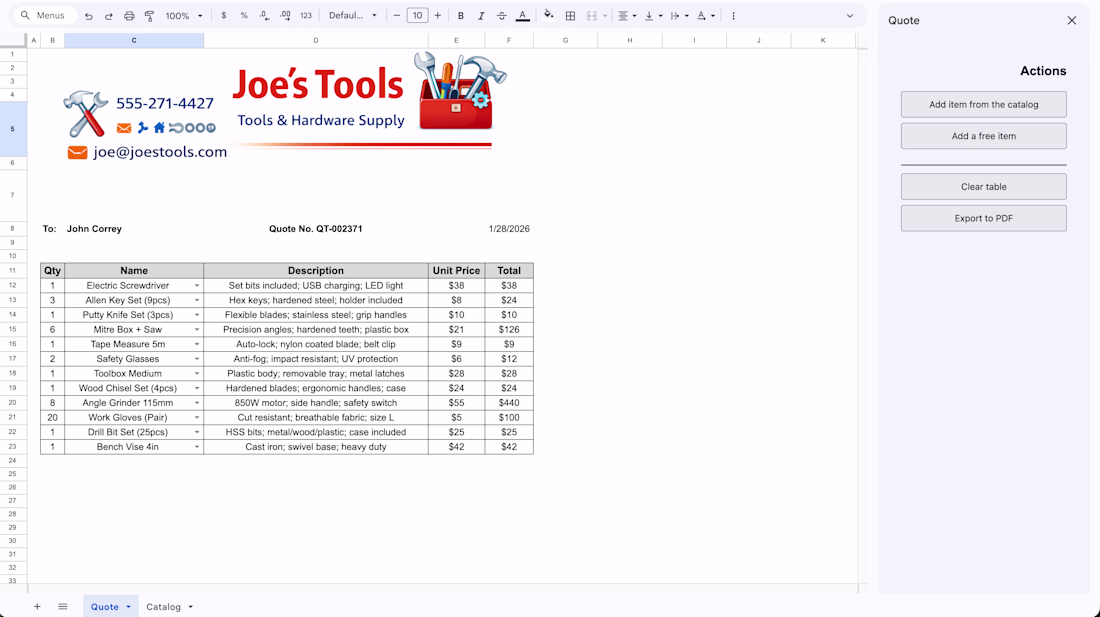Open zoom level 100% dropdown

pos(184,15)
